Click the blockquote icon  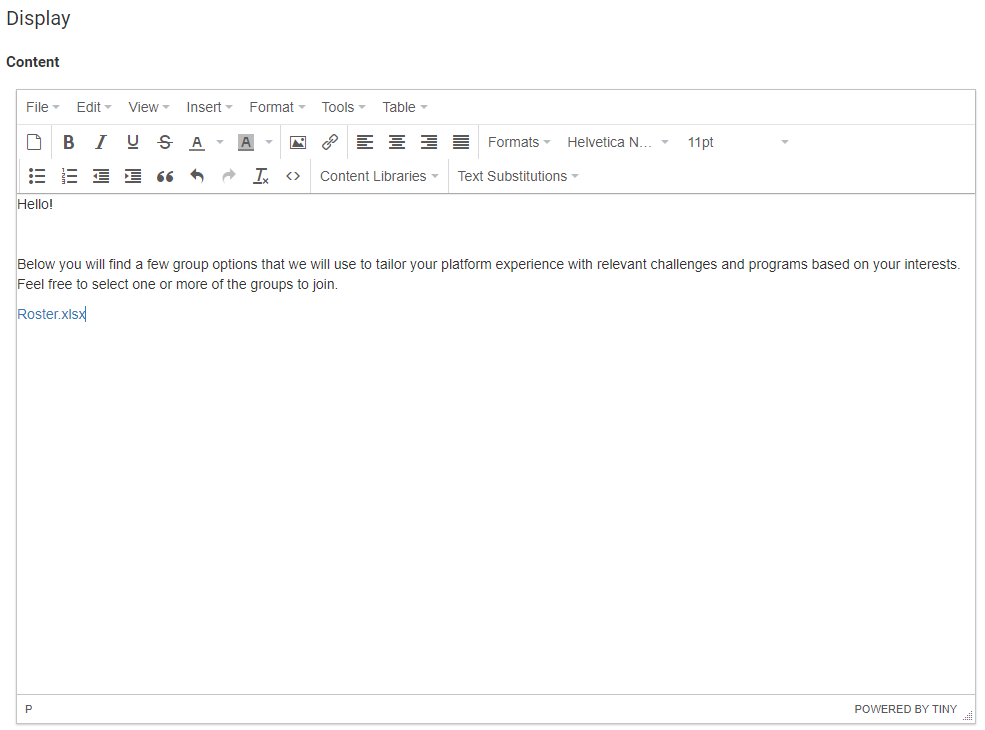tap(165, 176)
